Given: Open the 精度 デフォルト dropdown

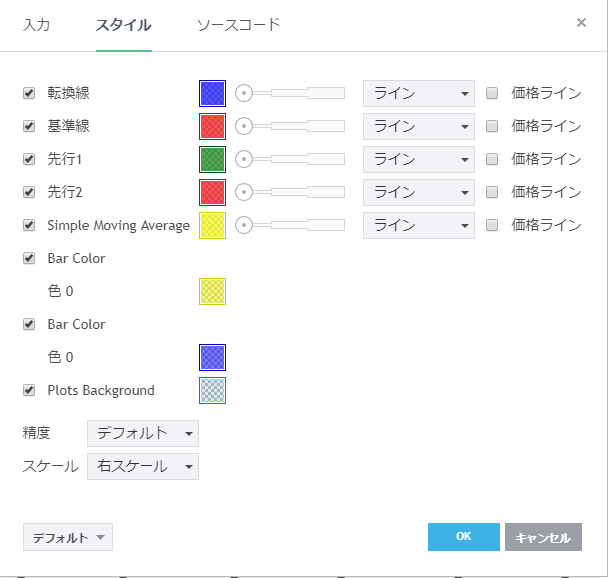Looking at the screenshot, I should coord(143,433).
